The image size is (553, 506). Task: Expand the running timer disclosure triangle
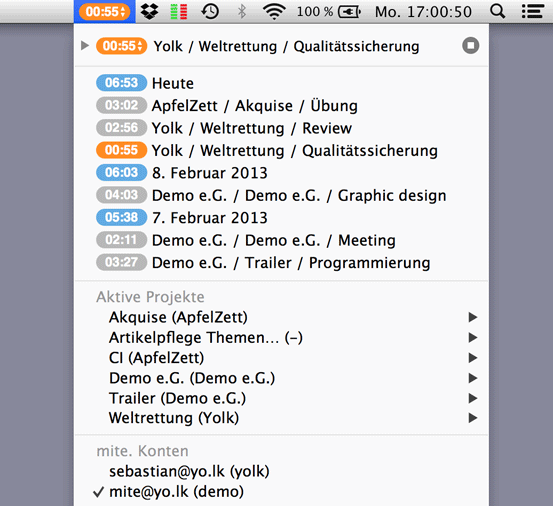point(85,45)
